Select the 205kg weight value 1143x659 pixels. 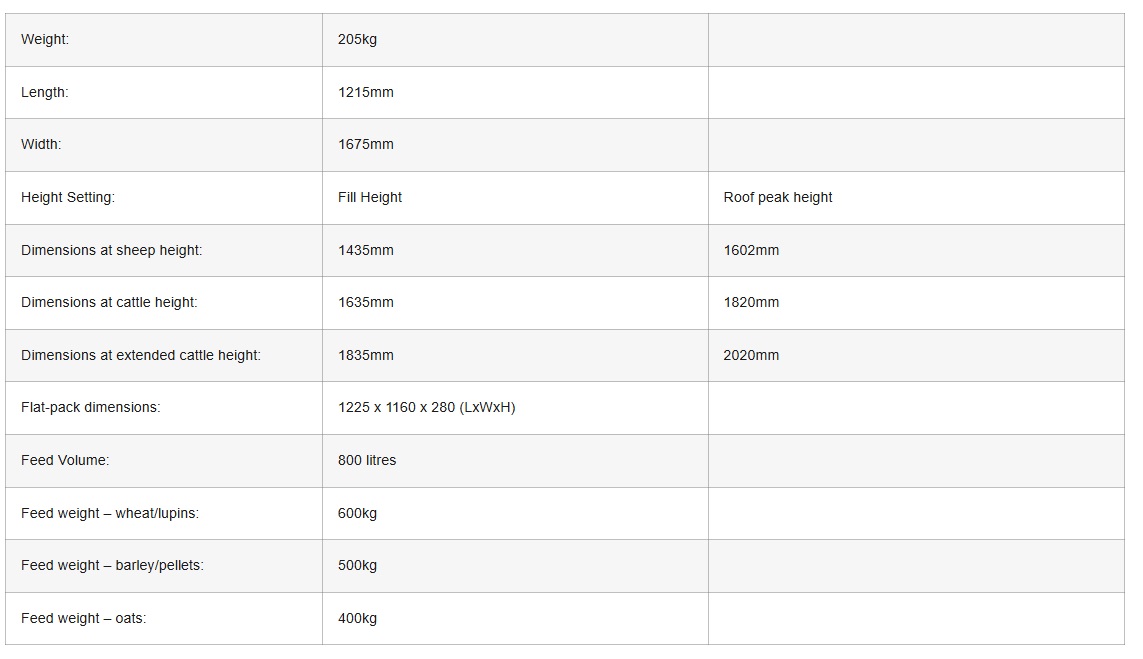[x=357, y=40]
